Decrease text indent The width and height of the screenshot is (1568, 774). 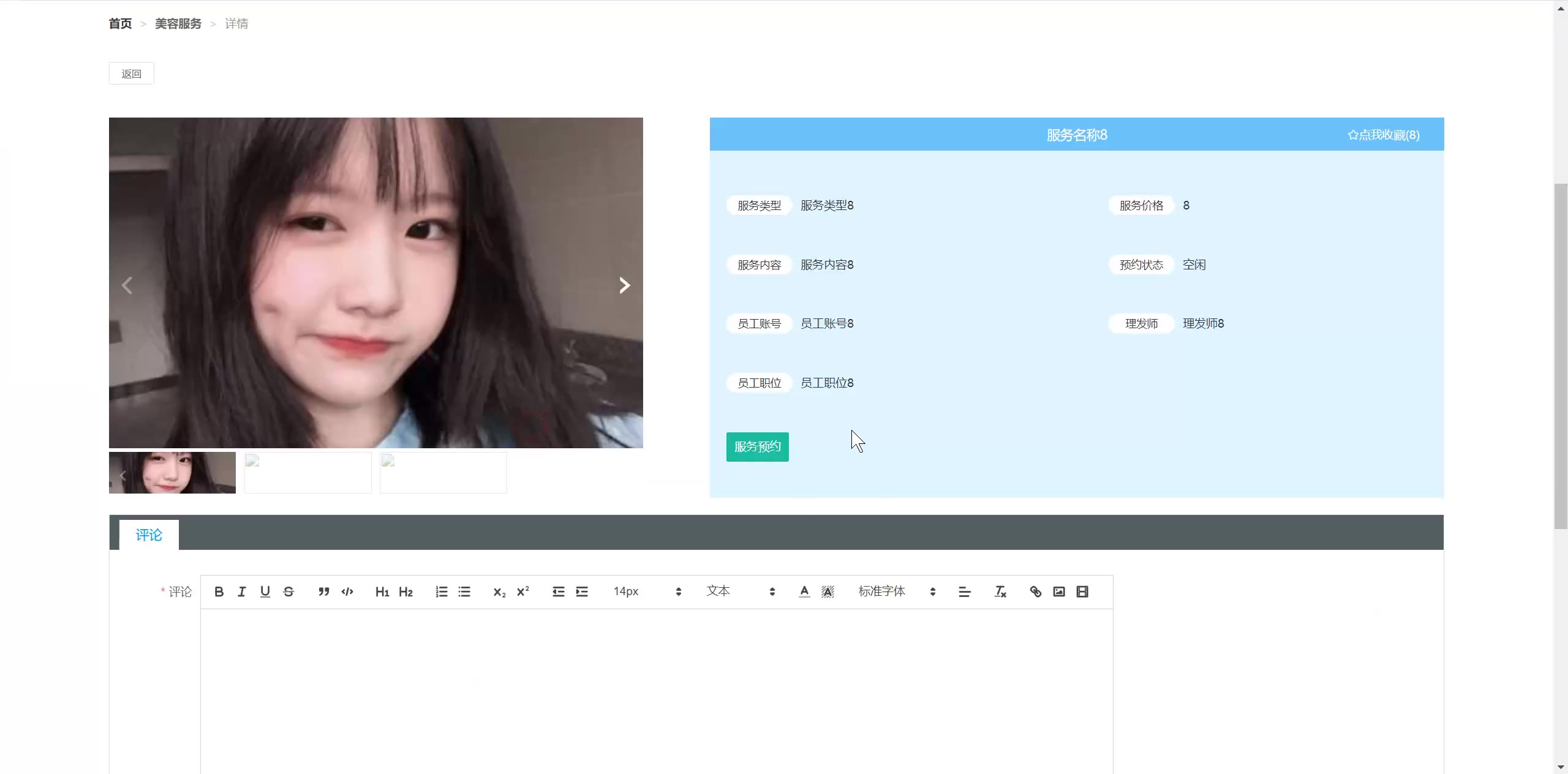click(x=559, y=592)
